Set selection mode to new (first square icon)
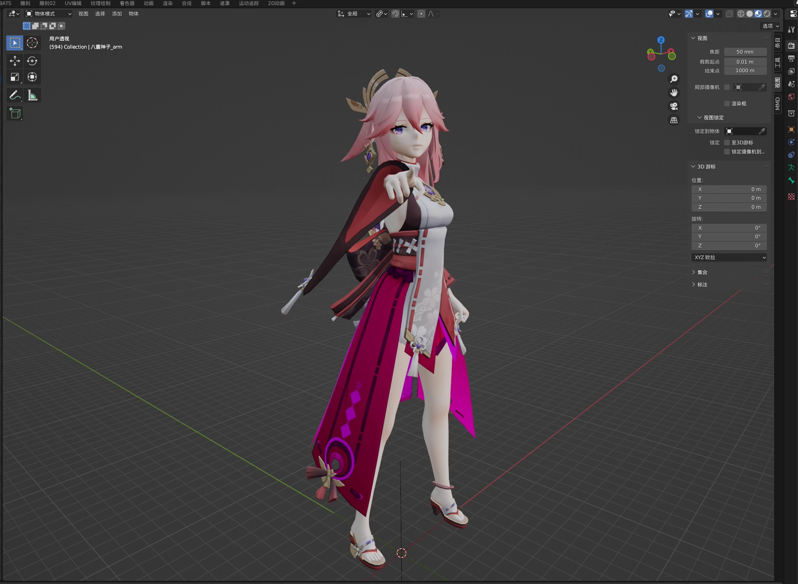The width and height of the screenshot is (798, 584). coord(26,26)
